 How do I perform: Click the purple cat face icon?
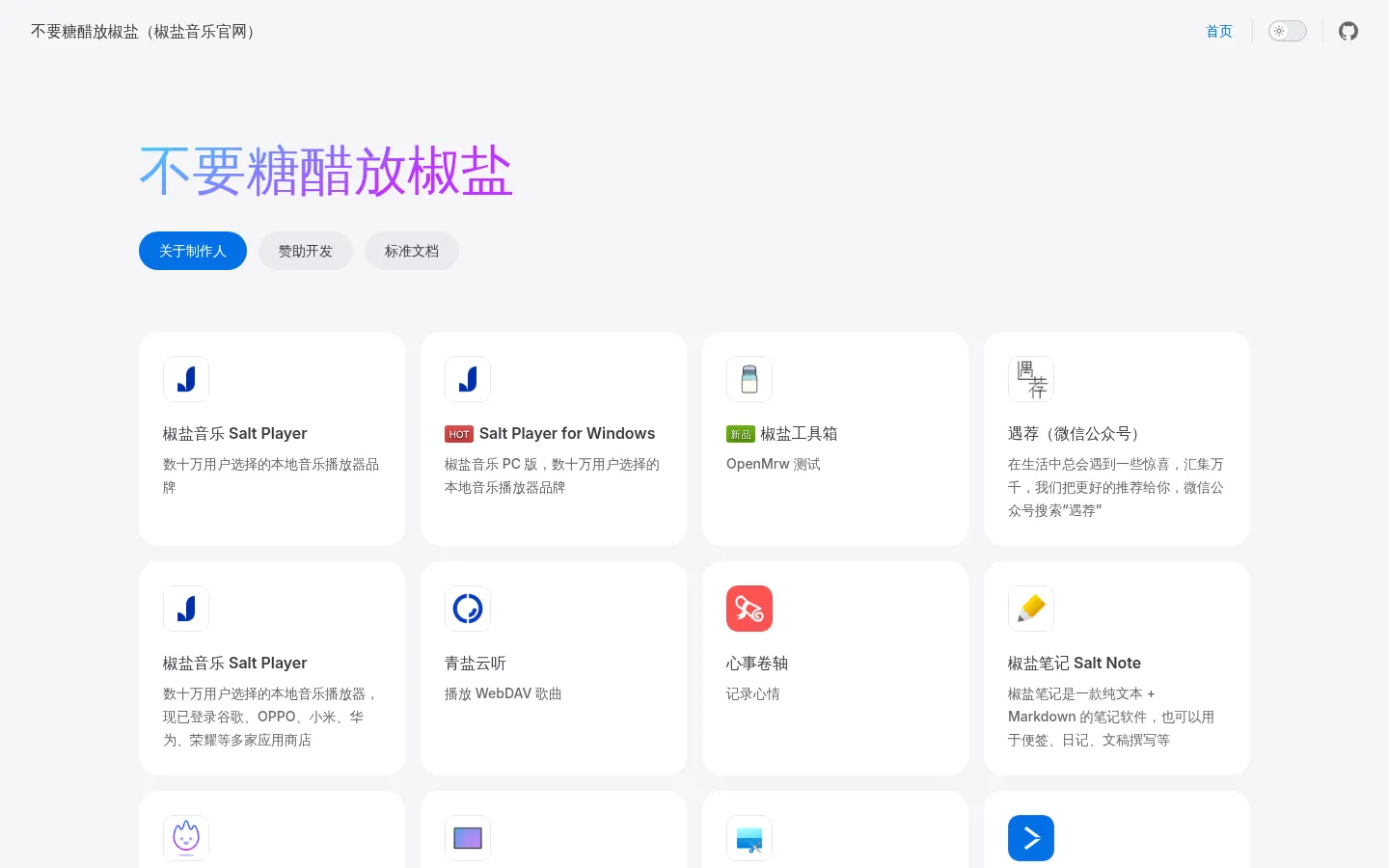pos(186,838)
